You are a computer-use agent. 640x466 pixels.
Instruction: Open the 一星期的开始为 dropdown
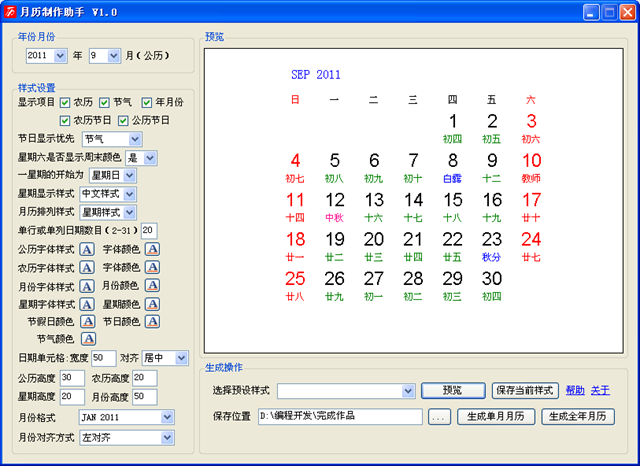112,175
